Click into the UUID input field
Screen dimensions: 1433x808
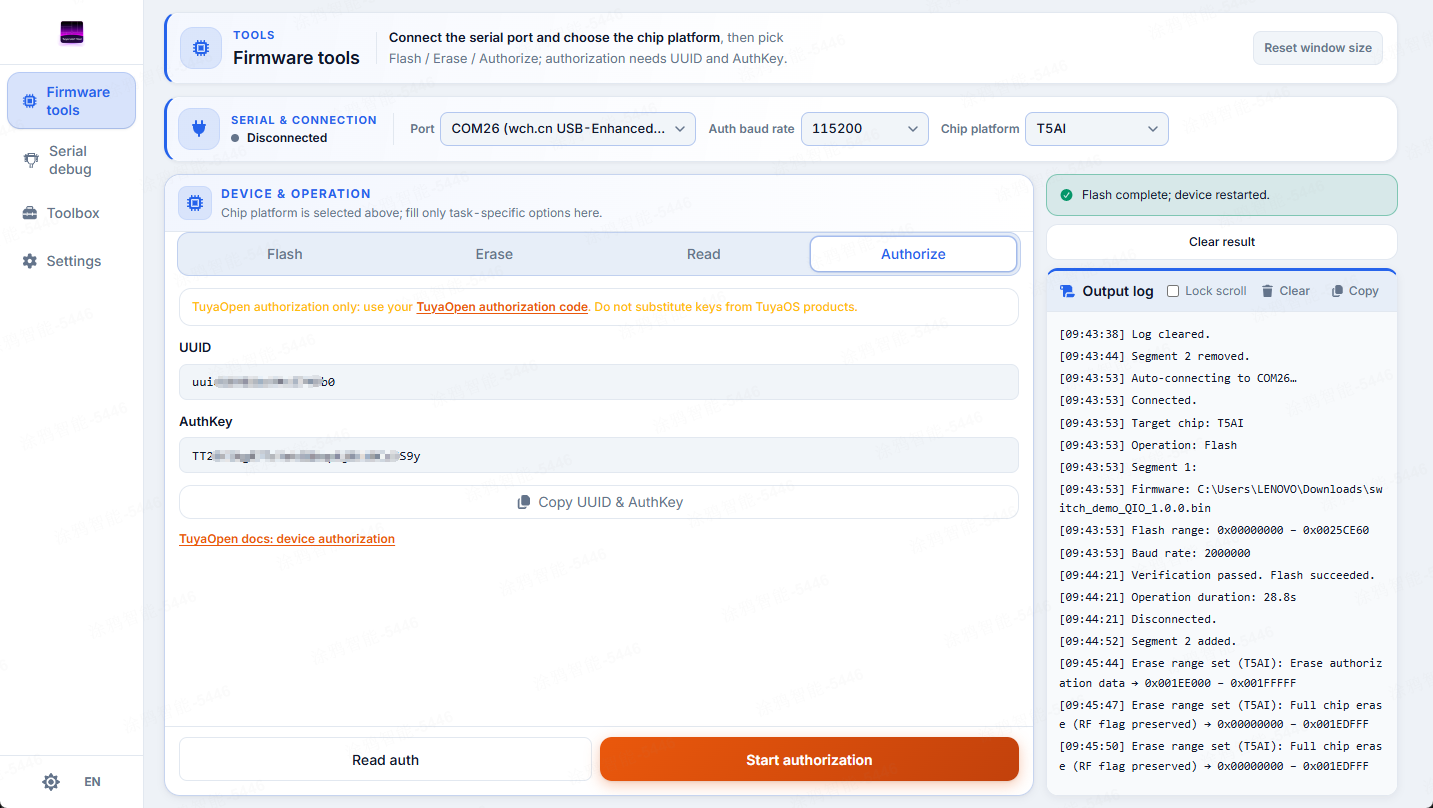[599, 382]
